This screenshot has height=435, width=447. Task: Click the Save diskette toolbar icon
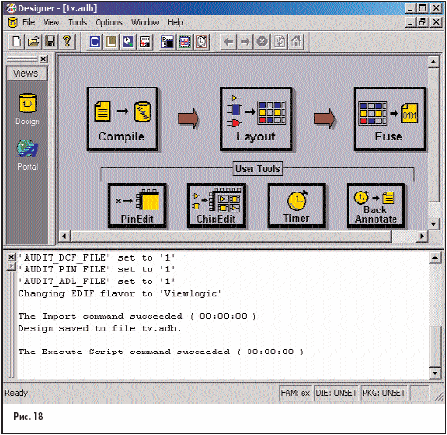[50, 42]
